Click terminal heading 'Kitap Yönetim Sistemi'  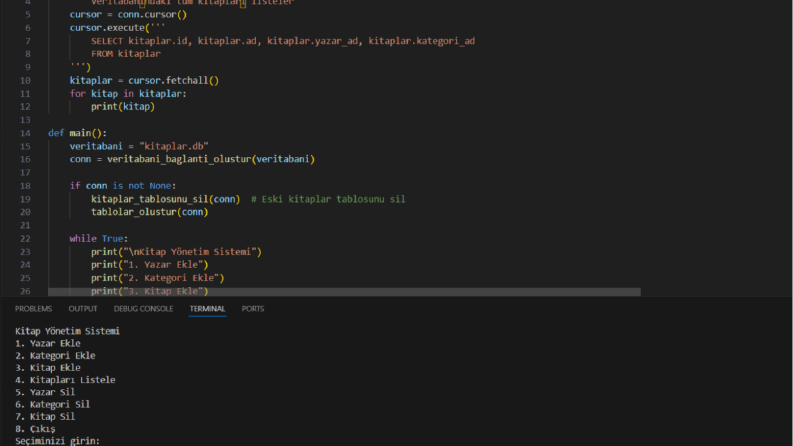(x=67, y=331)
